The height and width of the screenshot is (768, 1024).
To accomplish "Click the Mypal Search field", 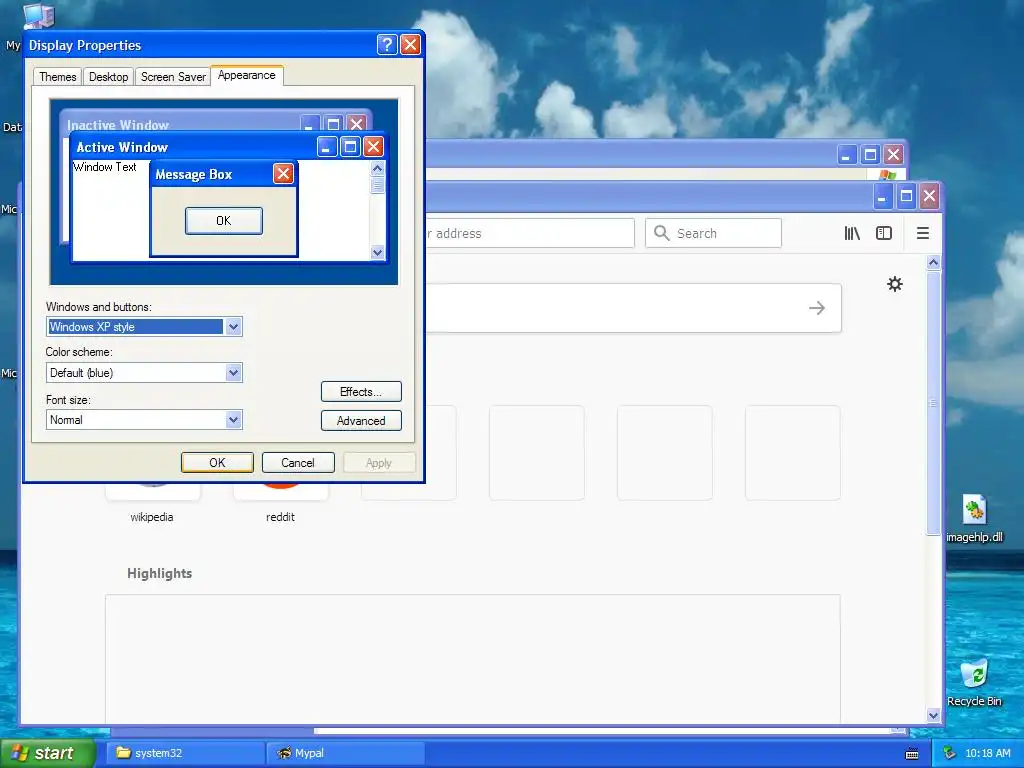I will [x=713, y=233].
